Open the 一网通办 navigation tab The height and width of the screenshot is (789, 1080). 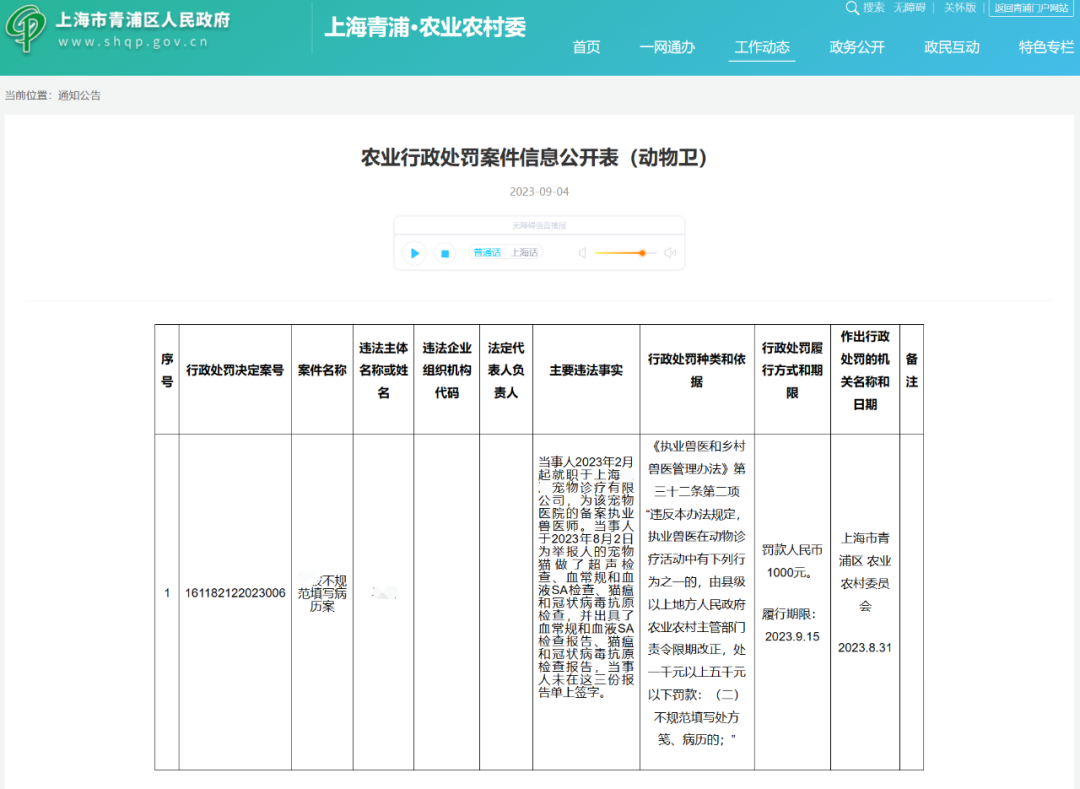pos(667,47)
